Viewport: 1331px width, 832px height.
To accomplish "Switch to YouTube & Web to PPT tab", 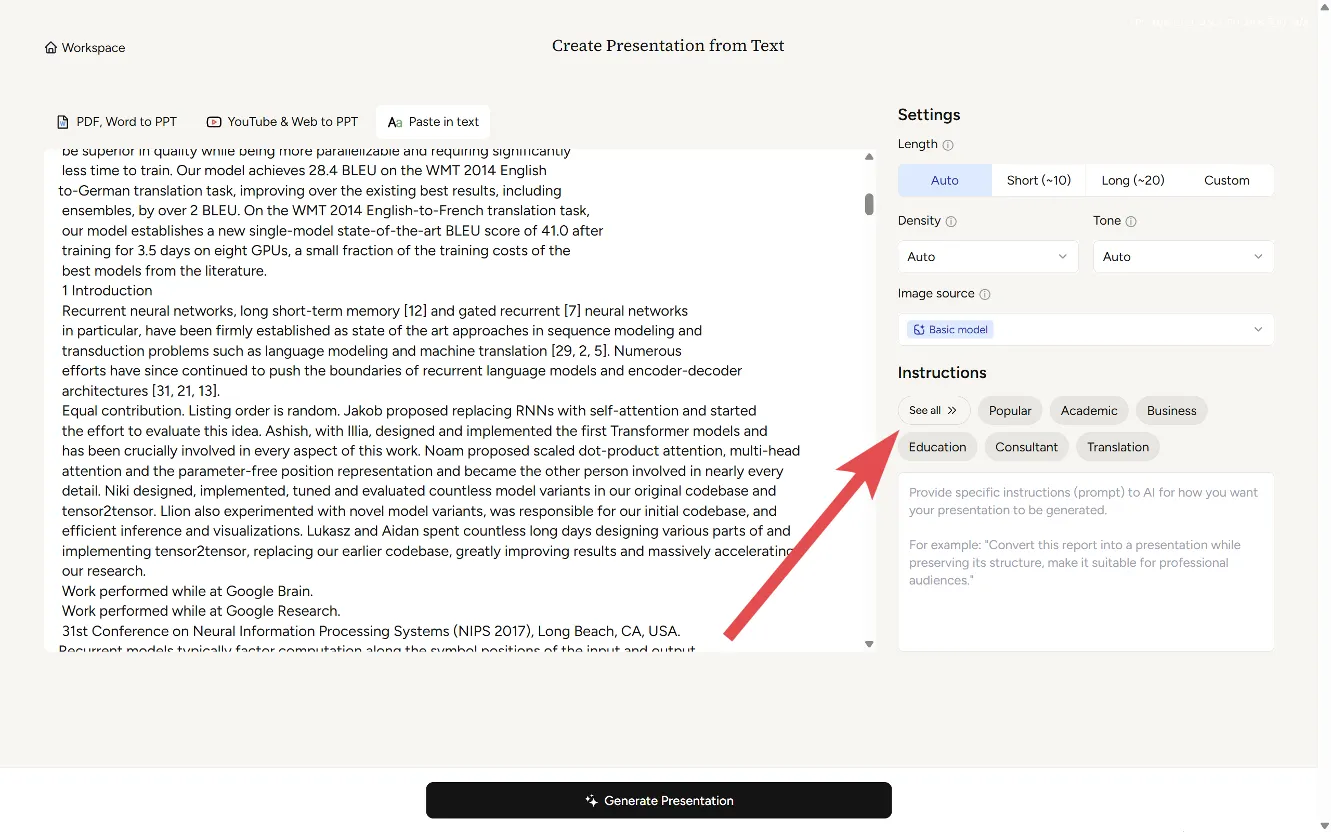I will point(282,122).
